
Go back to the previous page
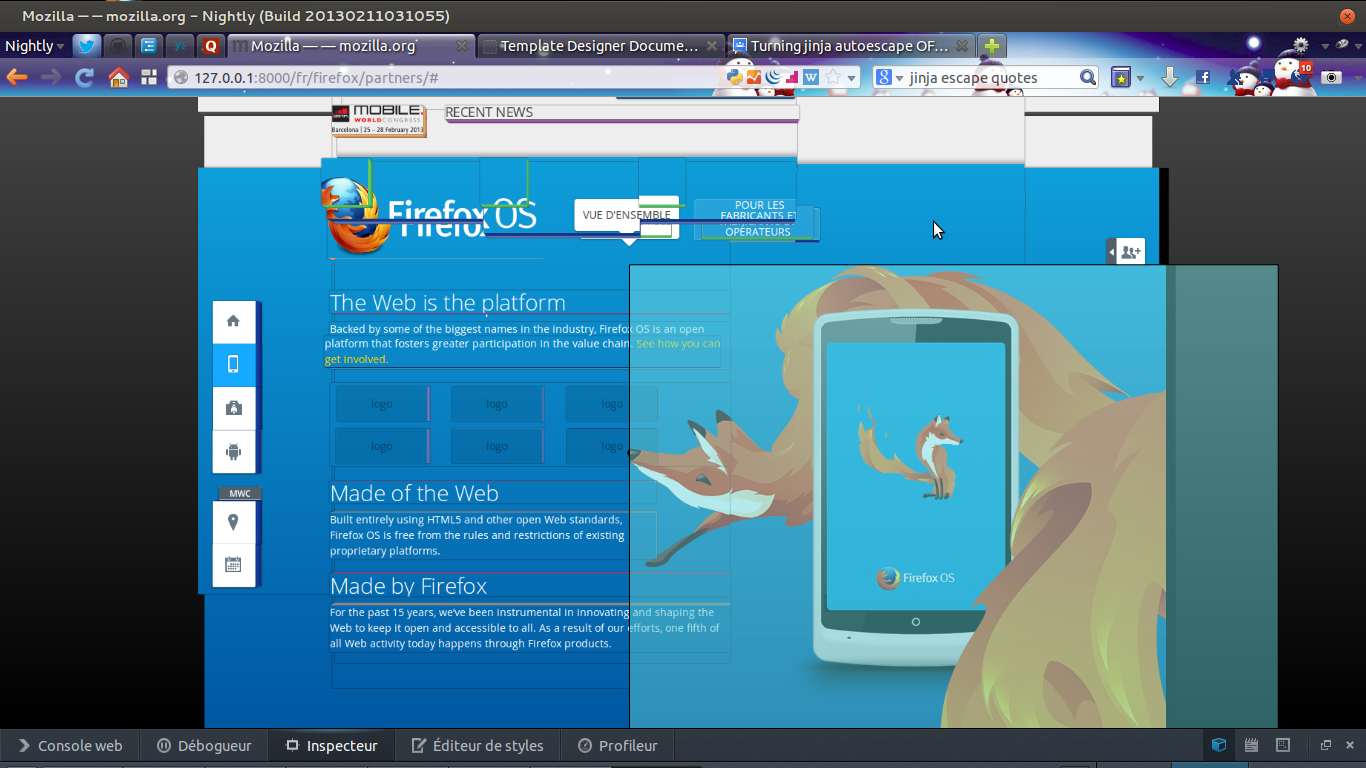pyautogui.click(x=17, y=77)
